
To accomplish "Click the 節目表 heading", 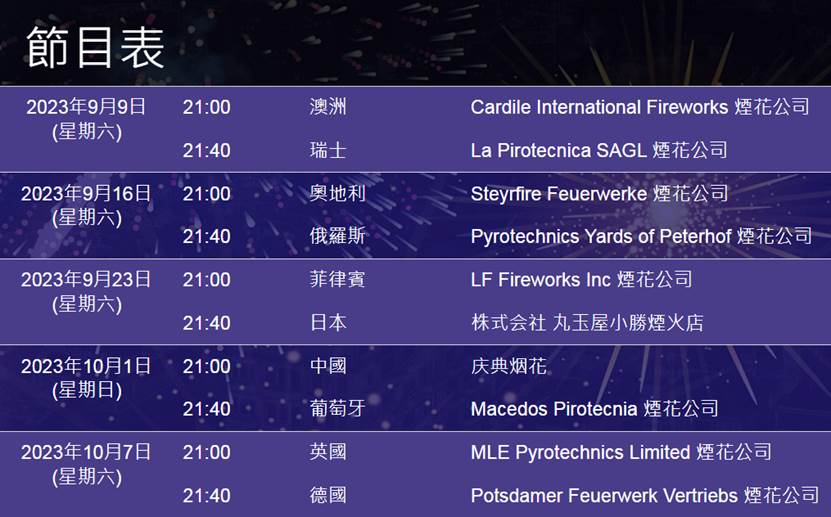I will pyautogui.click(x=95, y=48).
